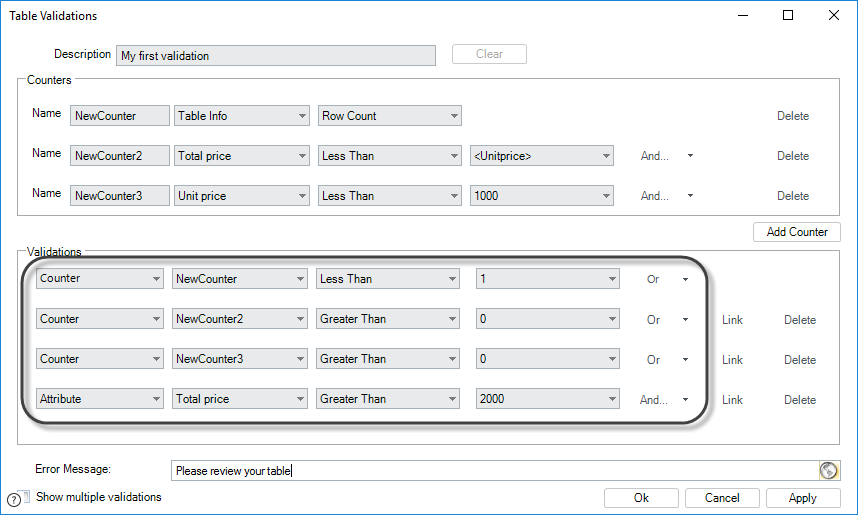This screenshot has width=858, height=515.
Task: Click the NewCounter2 name field
Action: pos(120,155)
